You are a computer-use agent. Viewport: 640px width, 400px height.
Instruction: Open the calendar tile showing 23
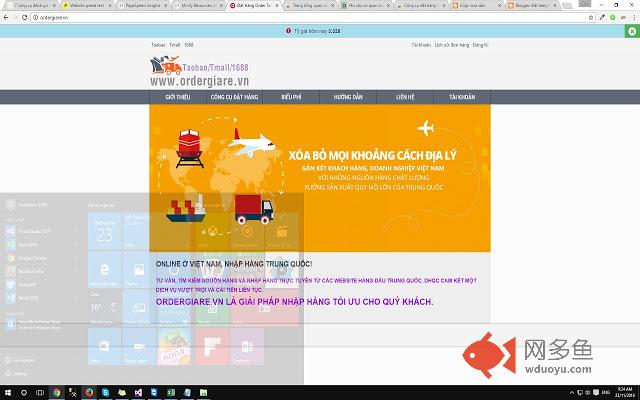tap(104, 231)
